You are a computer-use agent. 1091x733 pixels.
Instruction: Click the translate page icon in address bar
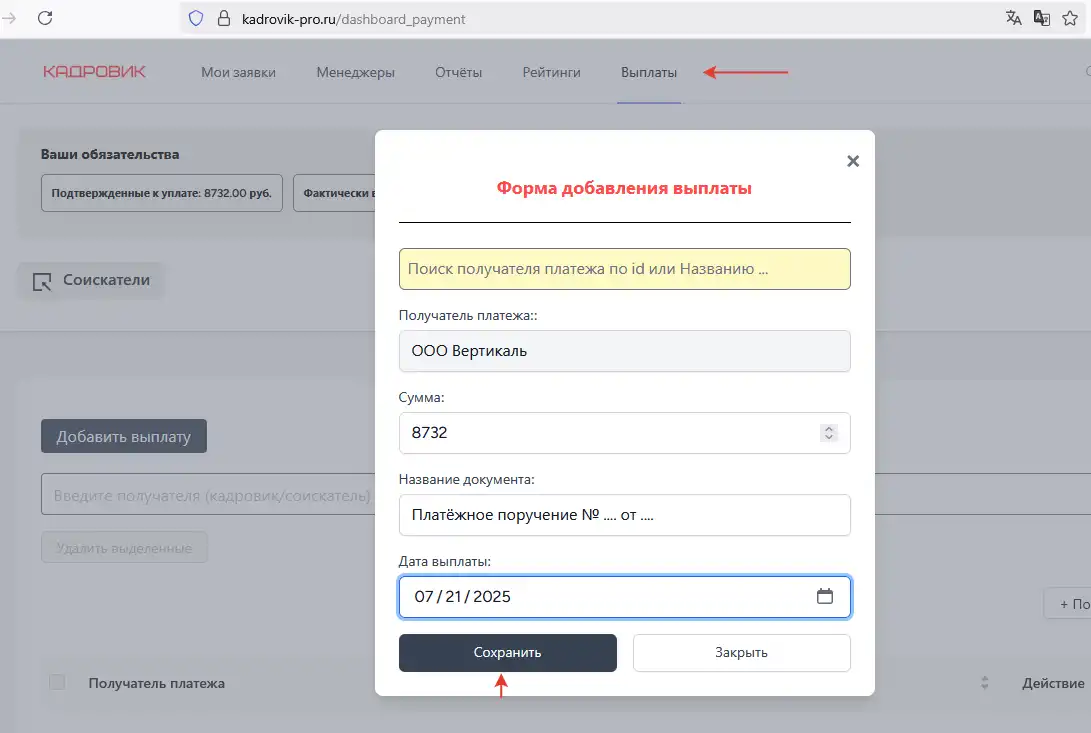1013,18
